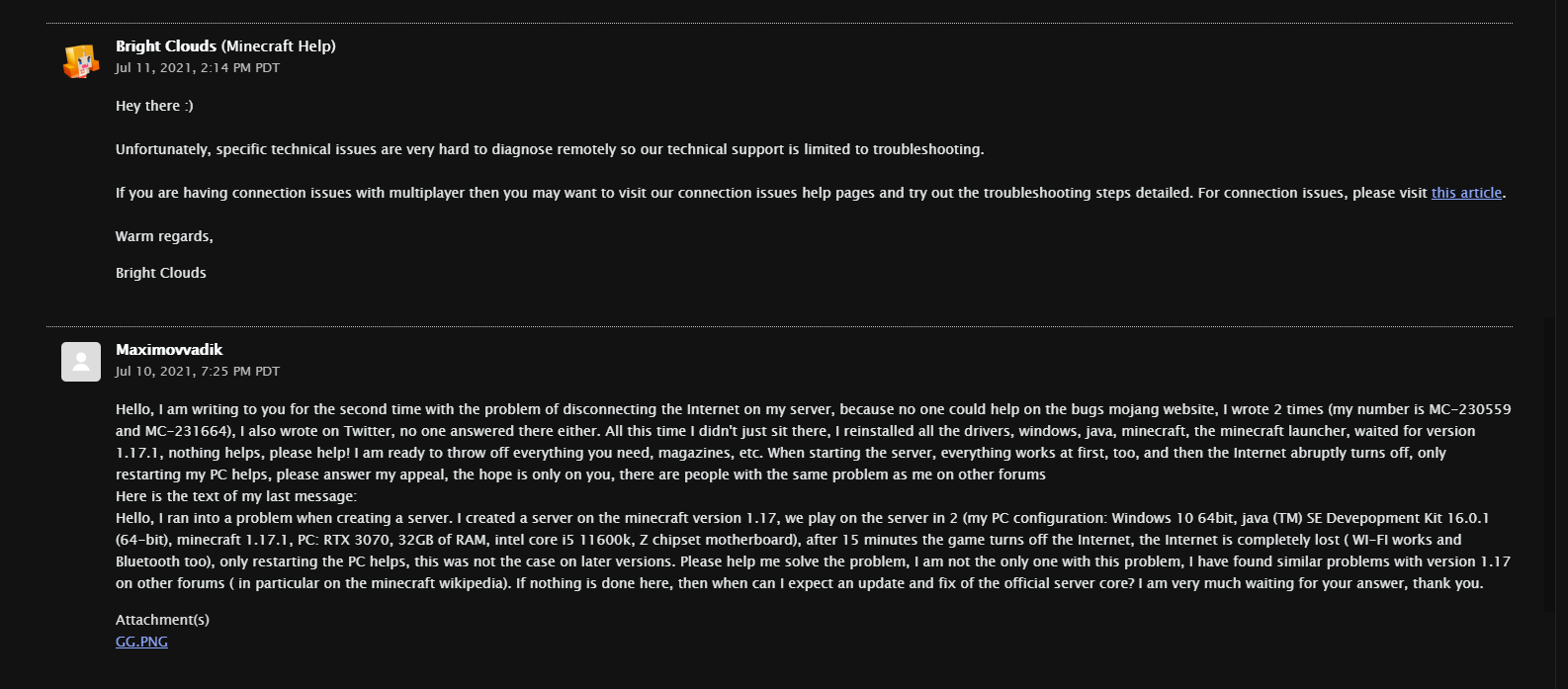Image resolution: width=1568 pixels, height=689 pixels.
Task: Click the "Bright Clouds" signature below regards
Action: (161, 273)
